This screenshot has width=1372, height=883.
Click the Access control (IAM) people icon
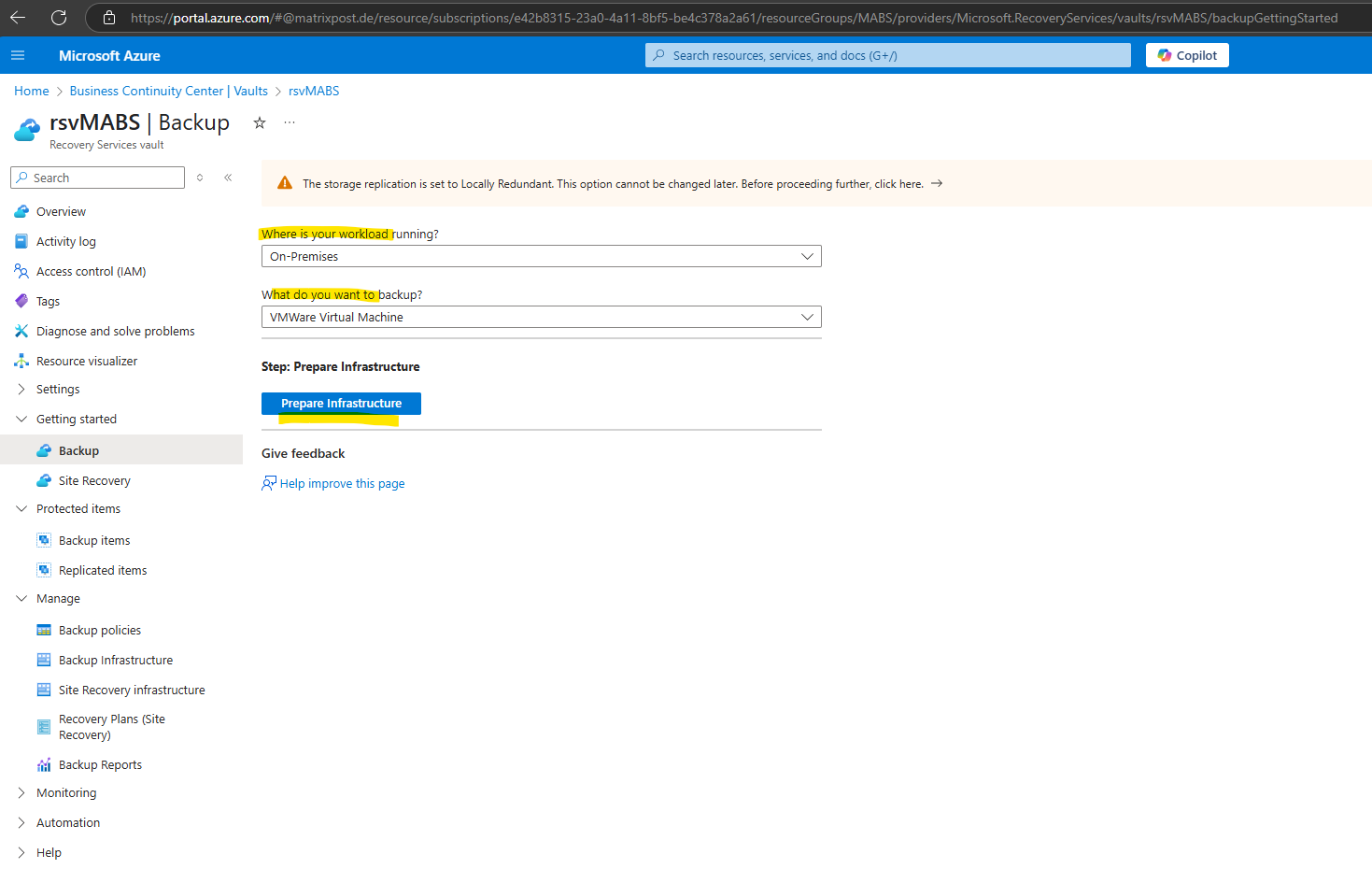tap(21, 271)
